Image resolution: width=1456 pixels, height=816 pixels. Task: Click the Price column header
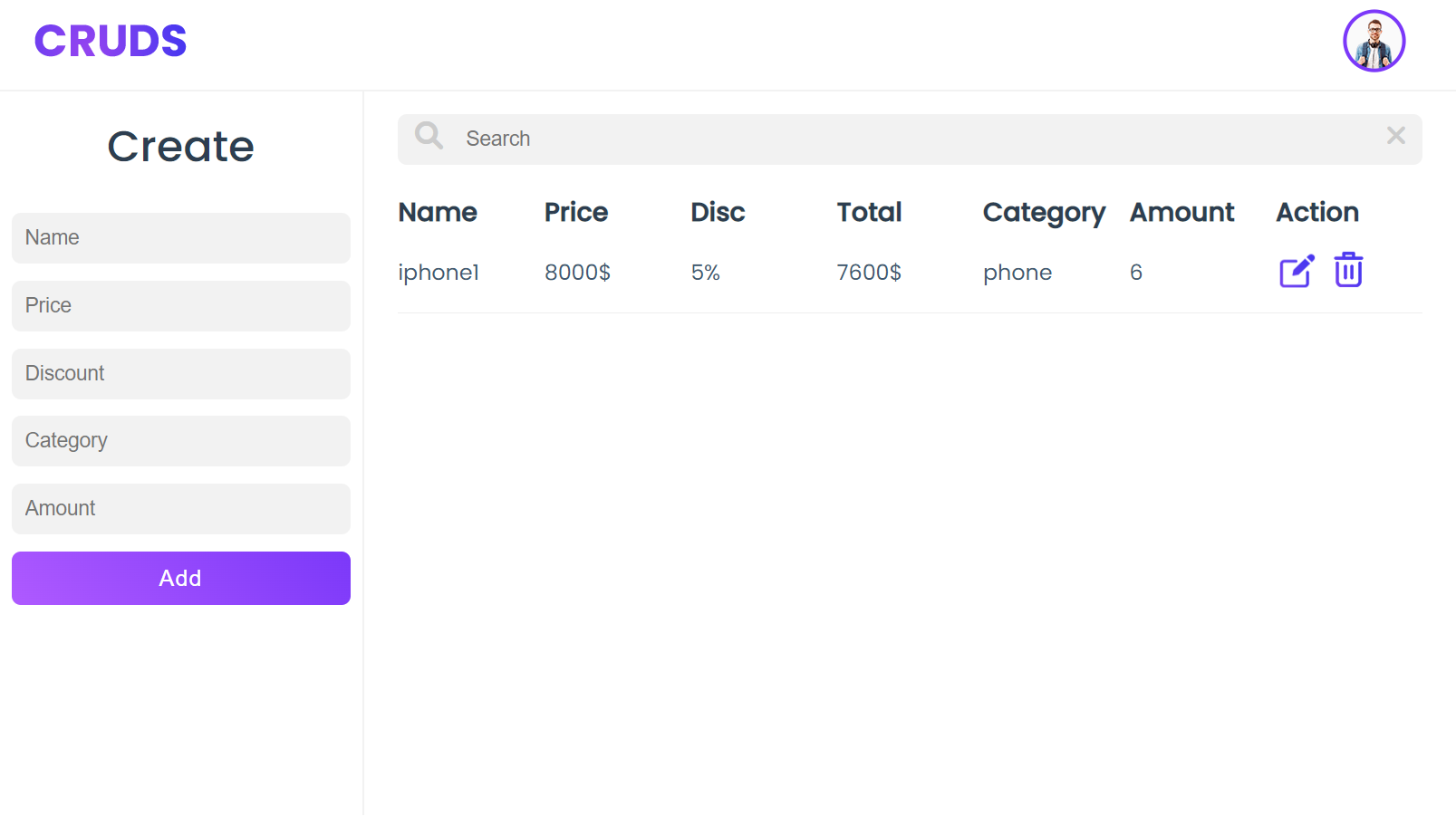576,212
